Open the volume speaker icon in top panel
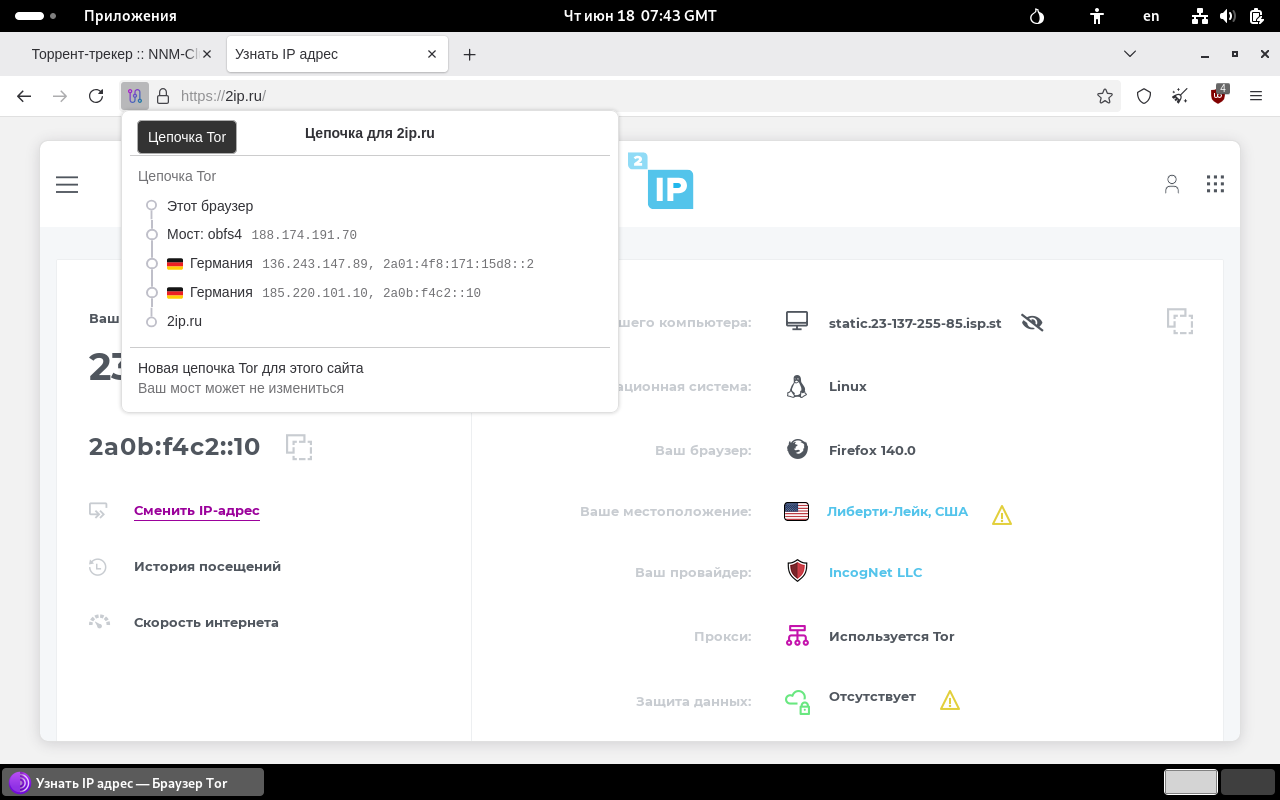The image size is (1280, 800). pyautogui.click(x=1227, y=16)
